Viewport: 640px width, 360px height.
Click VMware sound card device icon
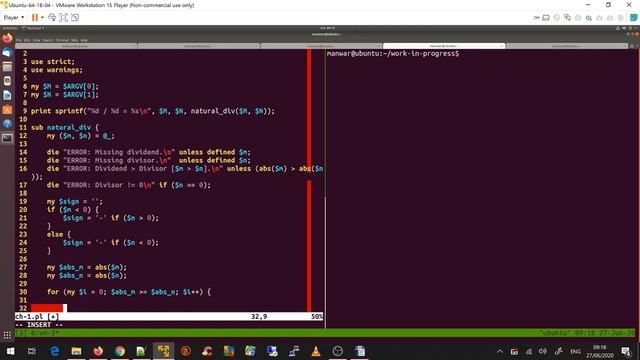589,18
